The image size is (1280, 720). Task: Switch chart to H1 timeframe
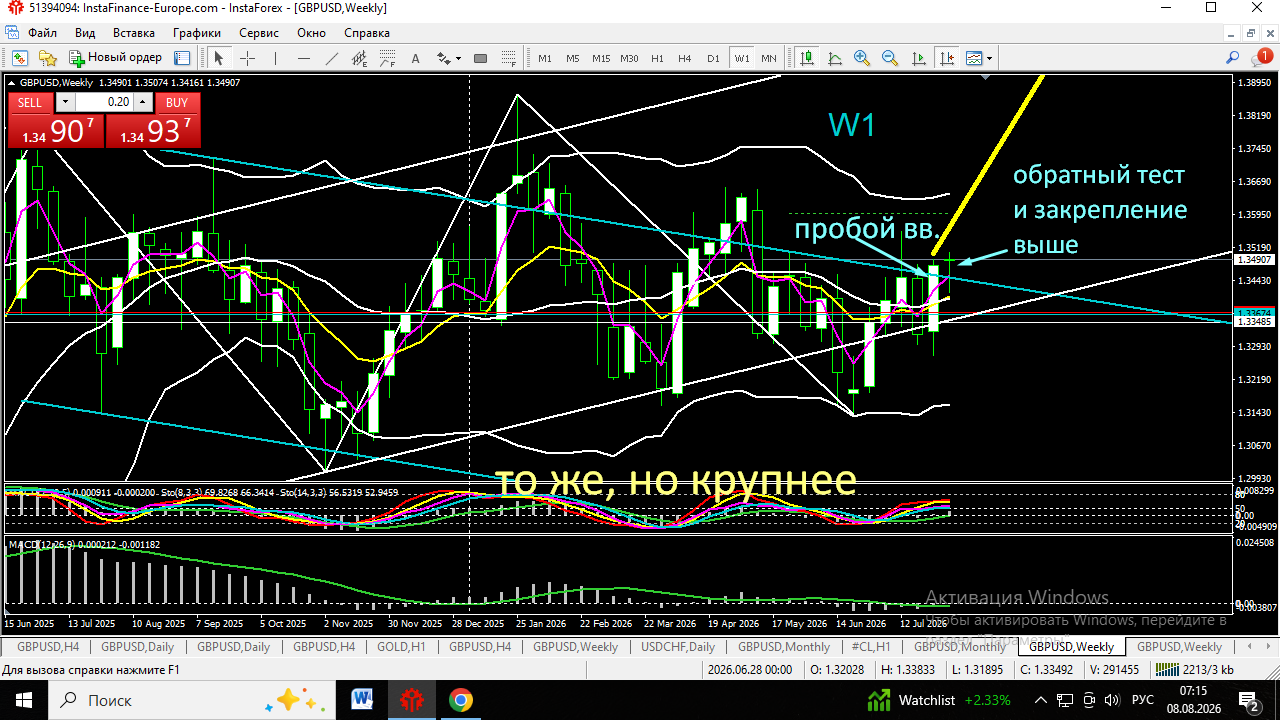click(x=657, y=58)
